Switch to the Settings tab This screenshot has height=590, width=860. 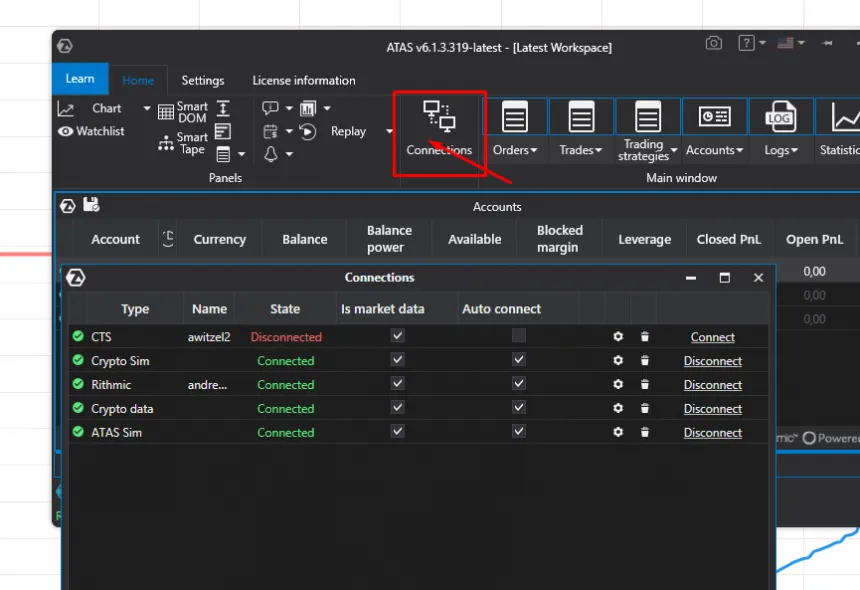[203, 80]
